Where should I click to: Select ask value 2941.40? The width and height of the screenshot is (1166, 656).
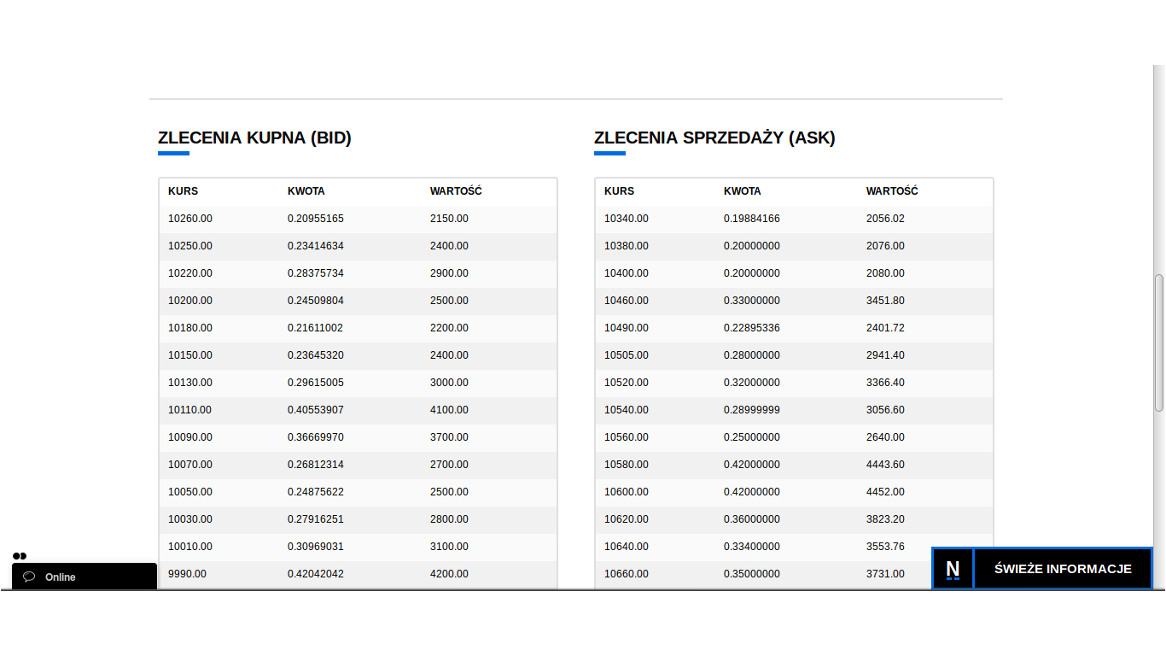point(886,356)
